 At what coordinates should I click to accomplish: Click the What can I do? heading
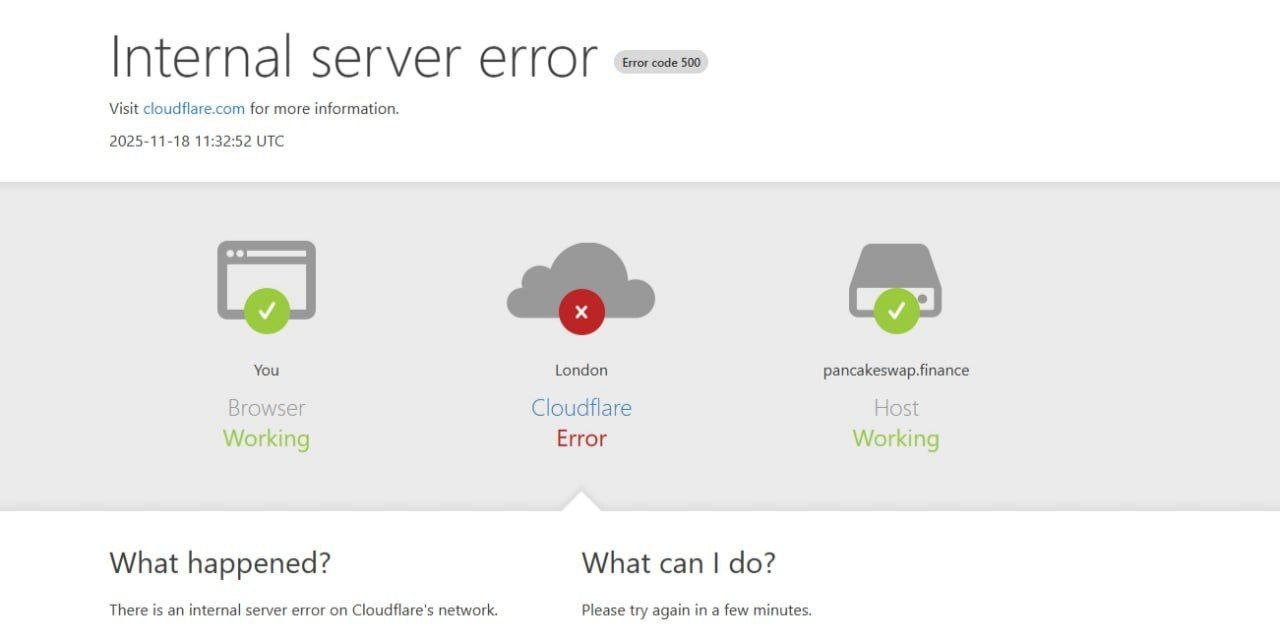(678, 563)
